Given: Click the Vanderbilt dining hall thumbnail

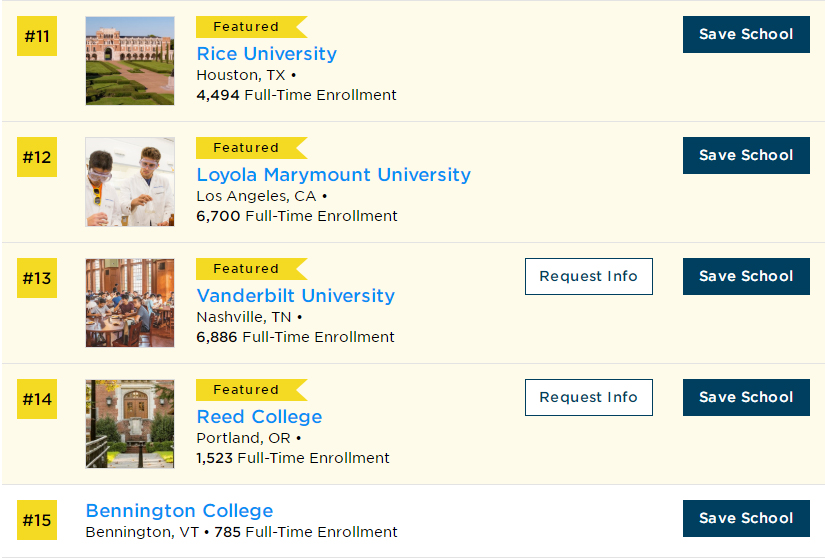Looking at the screenshot, I should pos(130,303).
